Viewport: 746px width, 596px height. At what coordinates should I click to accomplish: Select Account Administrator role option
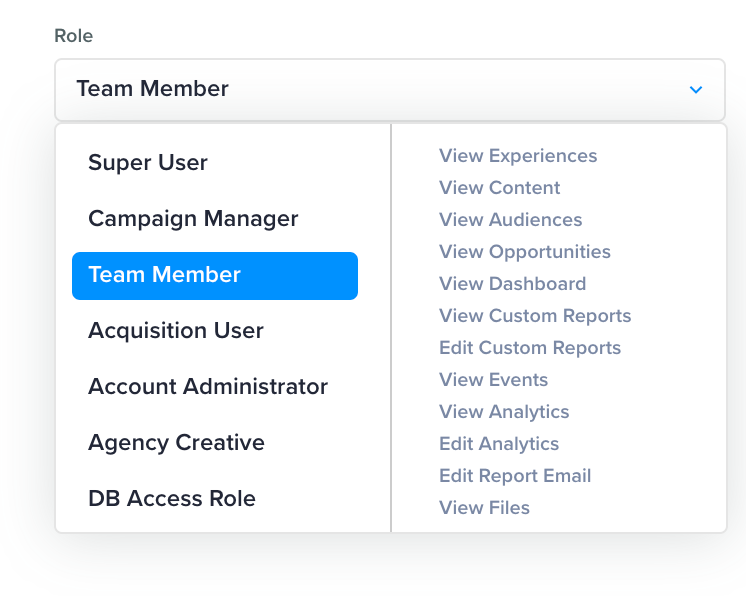coord(208,387)
